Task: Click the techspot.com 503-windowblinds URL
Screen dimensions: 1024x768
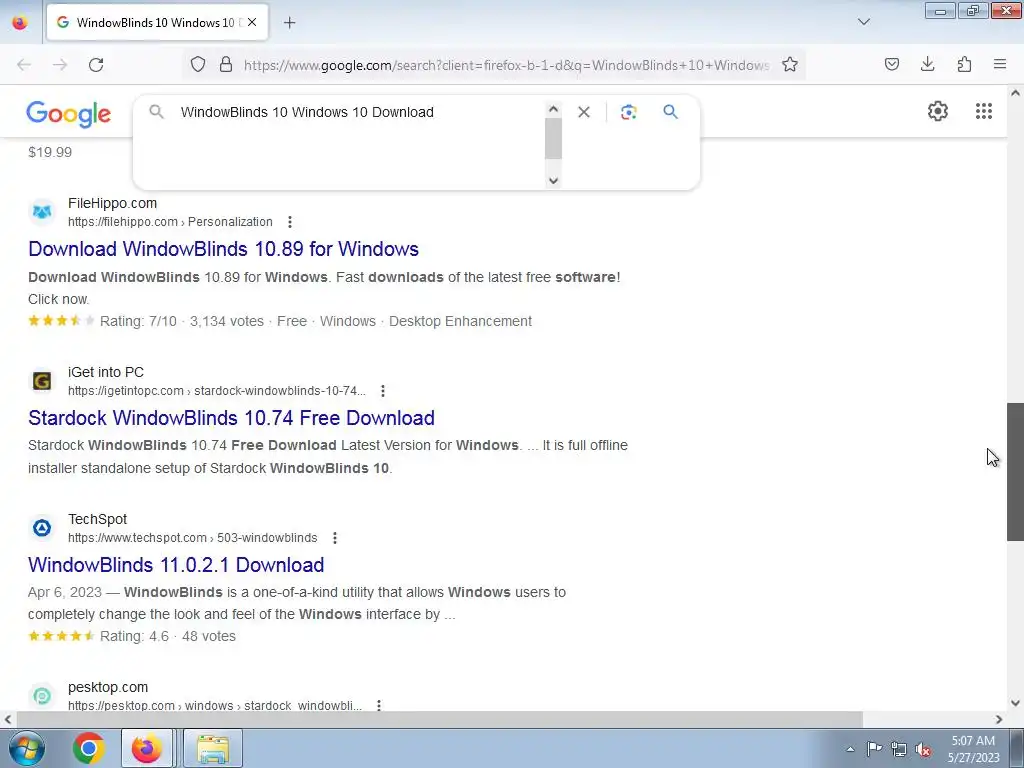Action: tap(193, 537)
